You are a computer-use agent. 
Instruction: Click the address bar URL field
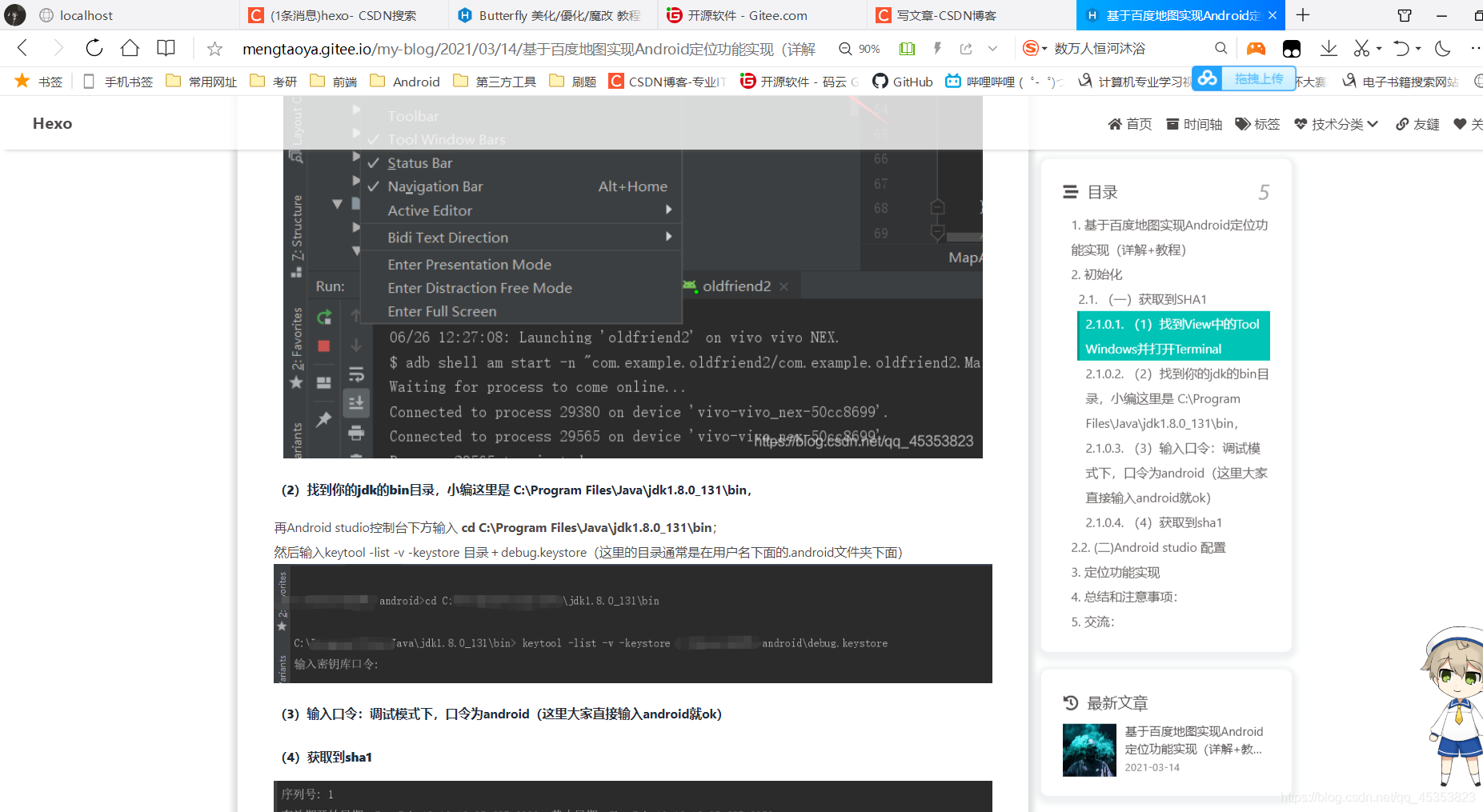[529, 49]
